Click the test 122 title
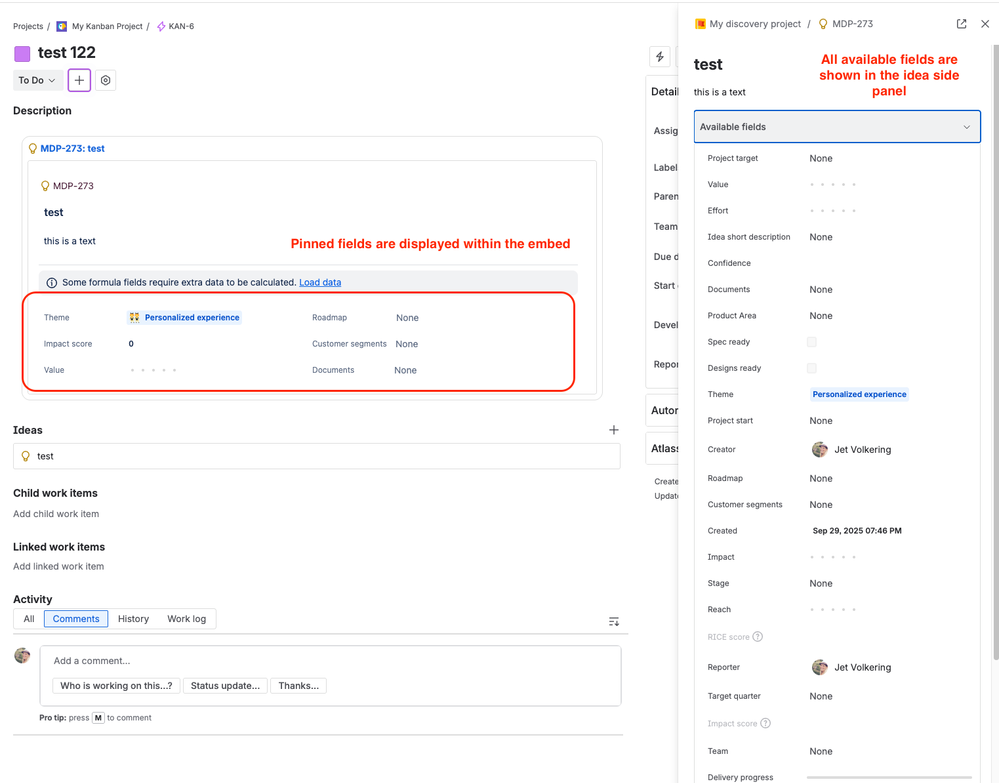The image size is (999, 783). (x=66, y=52)
